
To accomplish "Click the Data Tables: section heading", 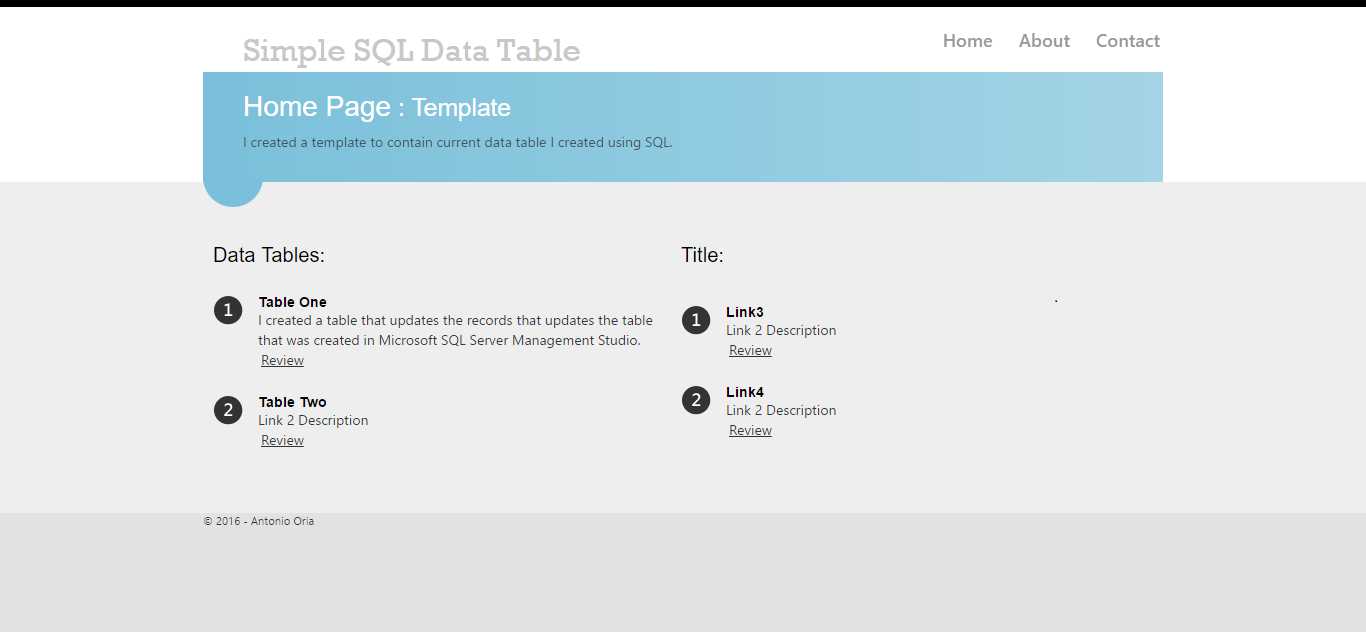I will (x=269, y=255).
